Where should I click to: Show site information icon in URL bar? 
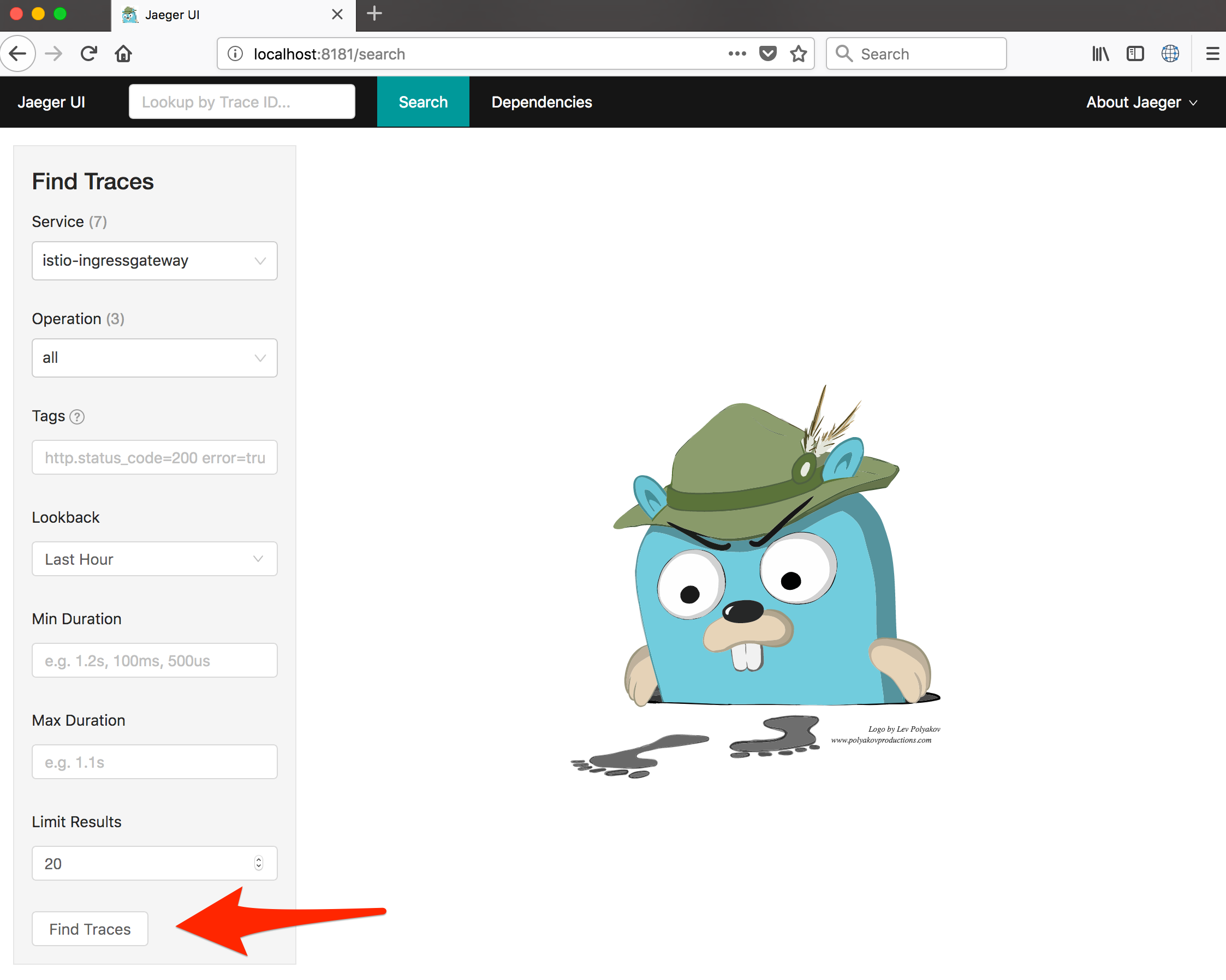[x=235, y=54]
